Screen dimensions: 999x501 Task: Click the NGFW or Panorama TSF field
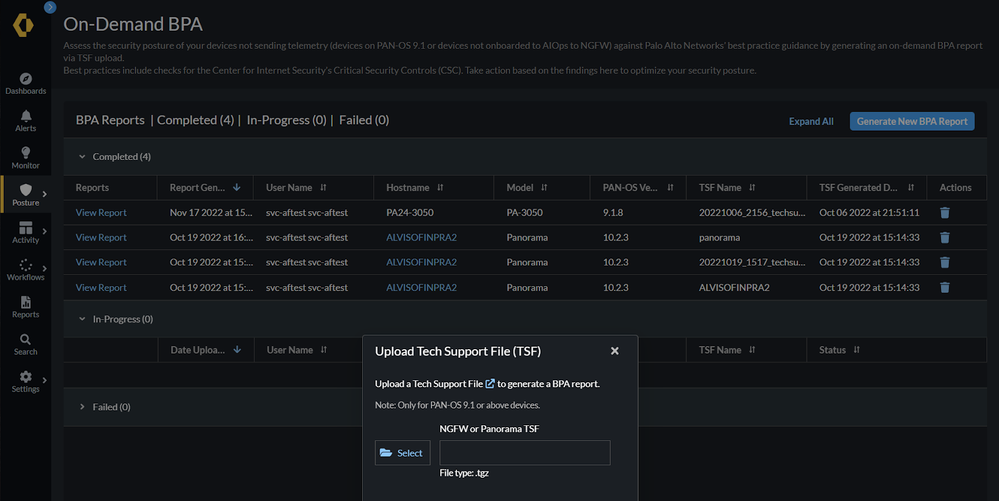click(524, 453)
